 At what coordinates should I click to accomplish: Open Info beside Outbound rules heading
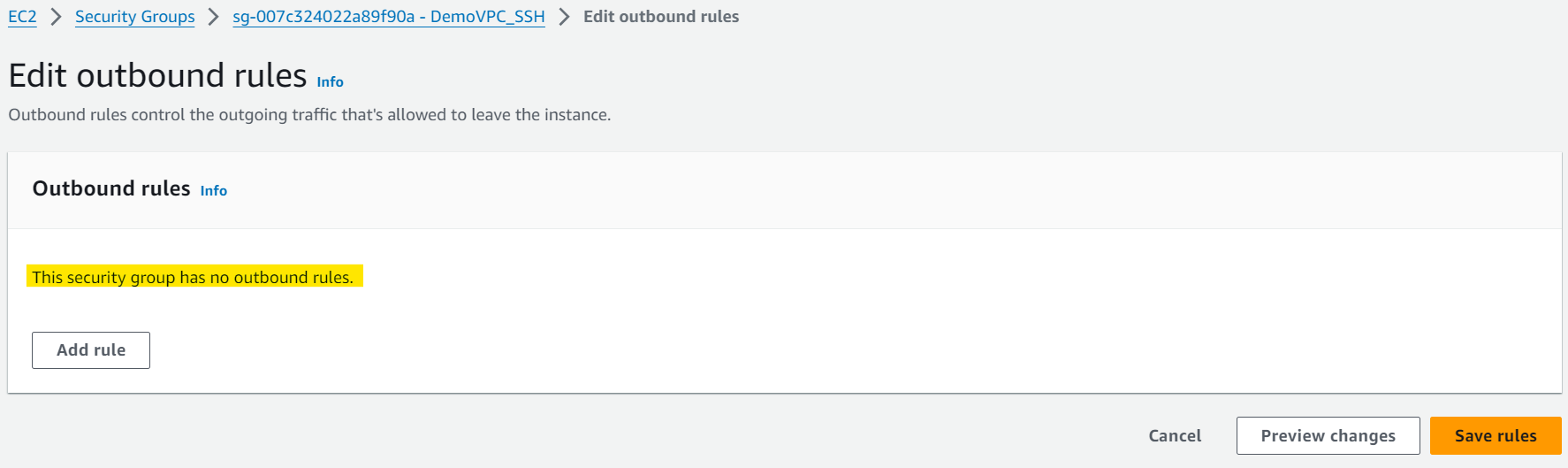pyautogui.click(x=214, y=190)
